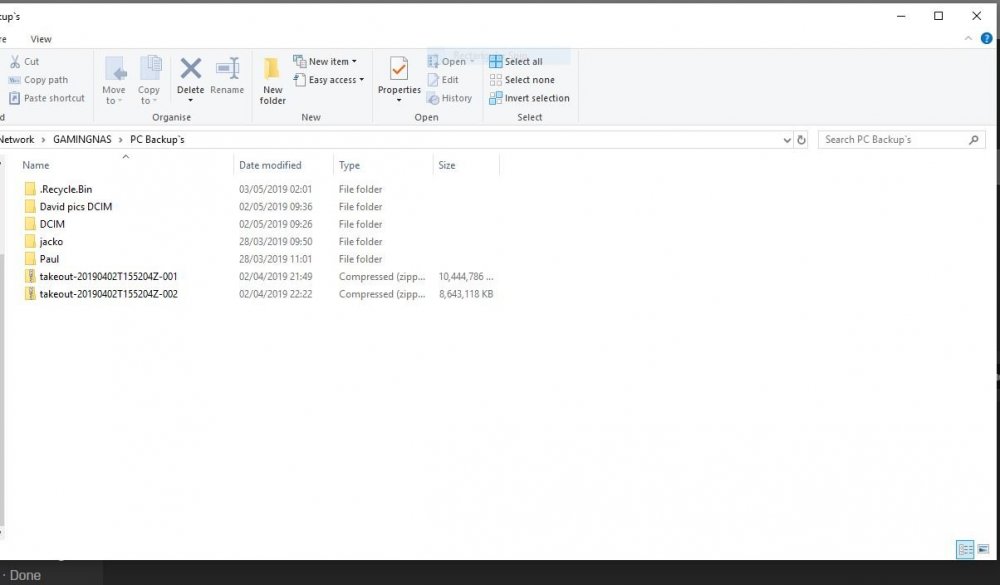Open the View ribbon tab

click(x=41, y=39)
